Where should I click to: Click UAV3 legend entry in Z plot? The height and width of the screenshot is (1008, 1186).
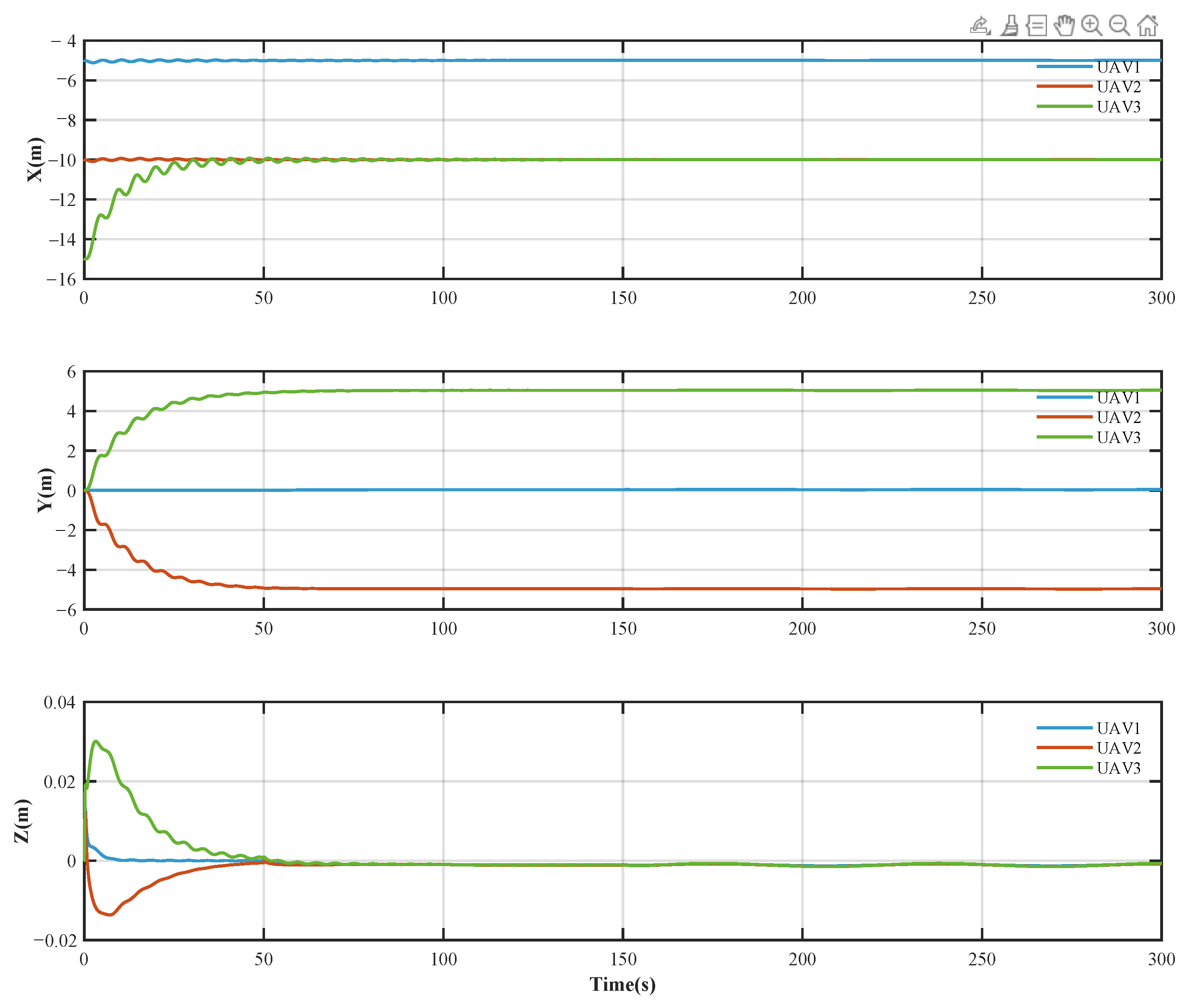(x=1117, y=768)
